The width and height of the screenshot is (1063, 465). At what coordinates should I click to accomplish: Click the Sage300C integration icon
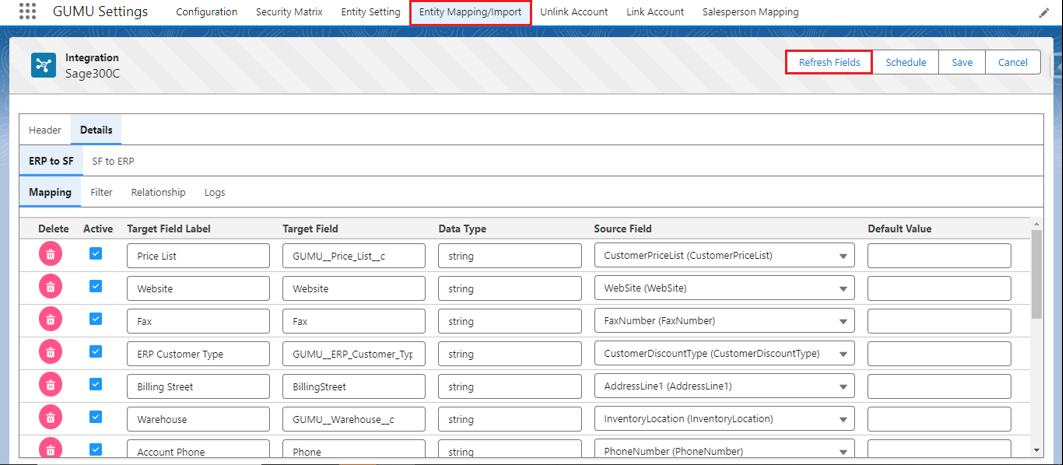pyautogui.click(x=43, y=65)
